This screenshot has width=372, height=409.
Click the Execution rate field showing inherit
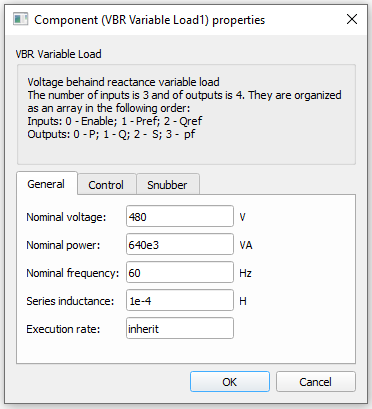click(x=180, y=329)
